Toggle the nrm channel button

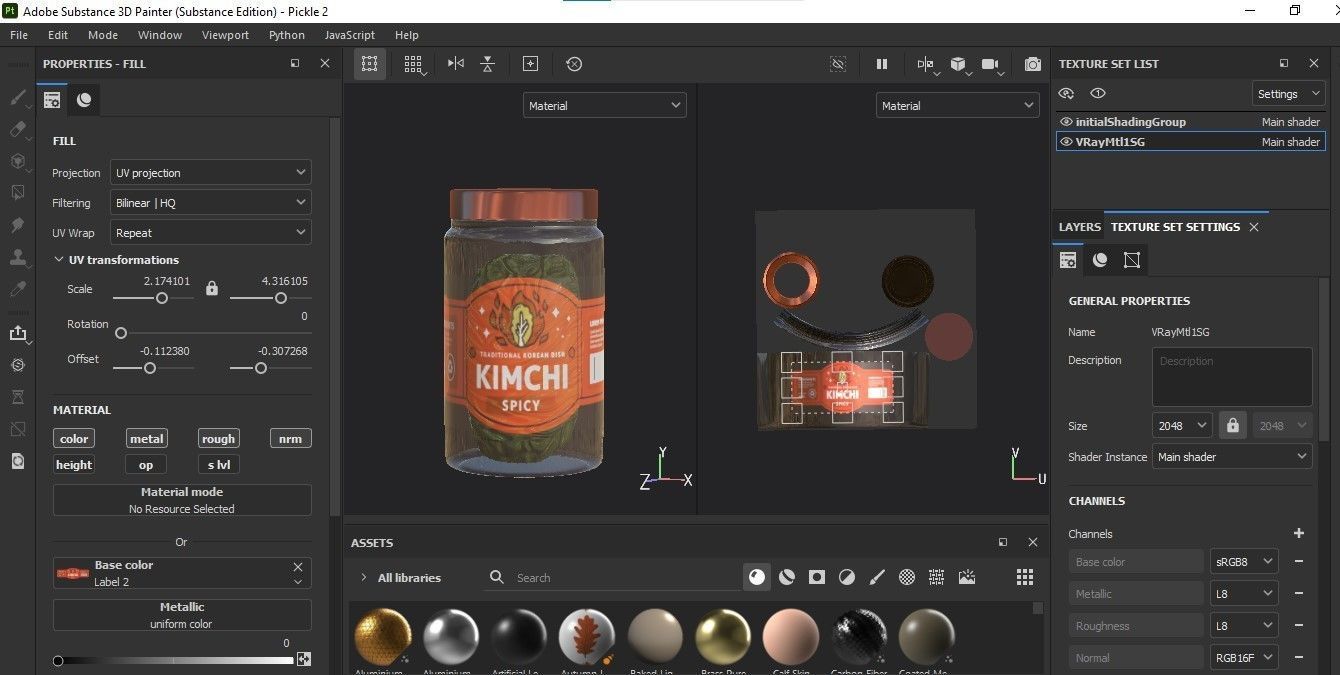(x=290, y=438)
